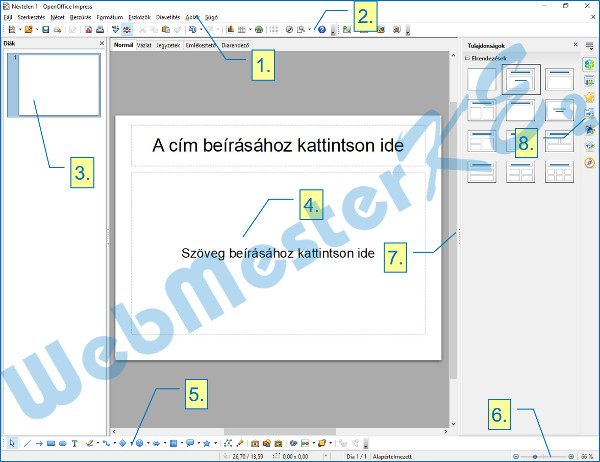Open the Basic shapes diamond dropdown arrow

click(131, 443)
